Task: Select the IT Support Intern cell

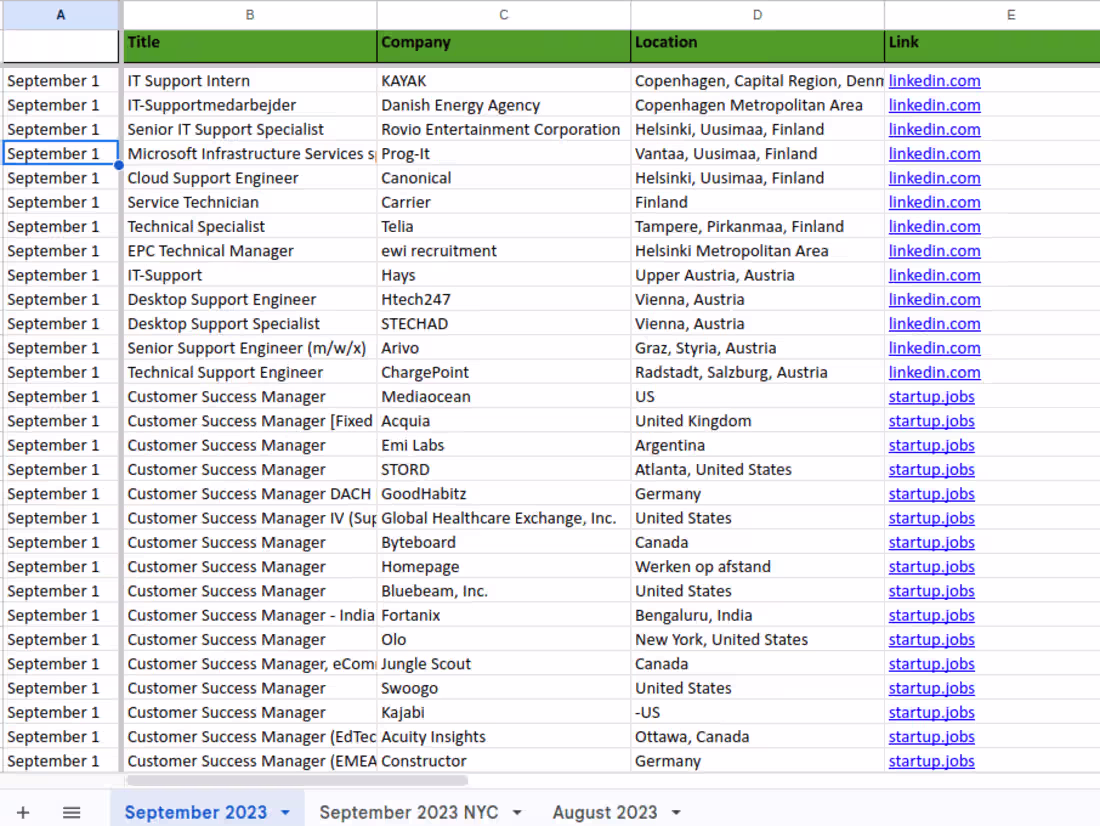Action: coord(250,81)
